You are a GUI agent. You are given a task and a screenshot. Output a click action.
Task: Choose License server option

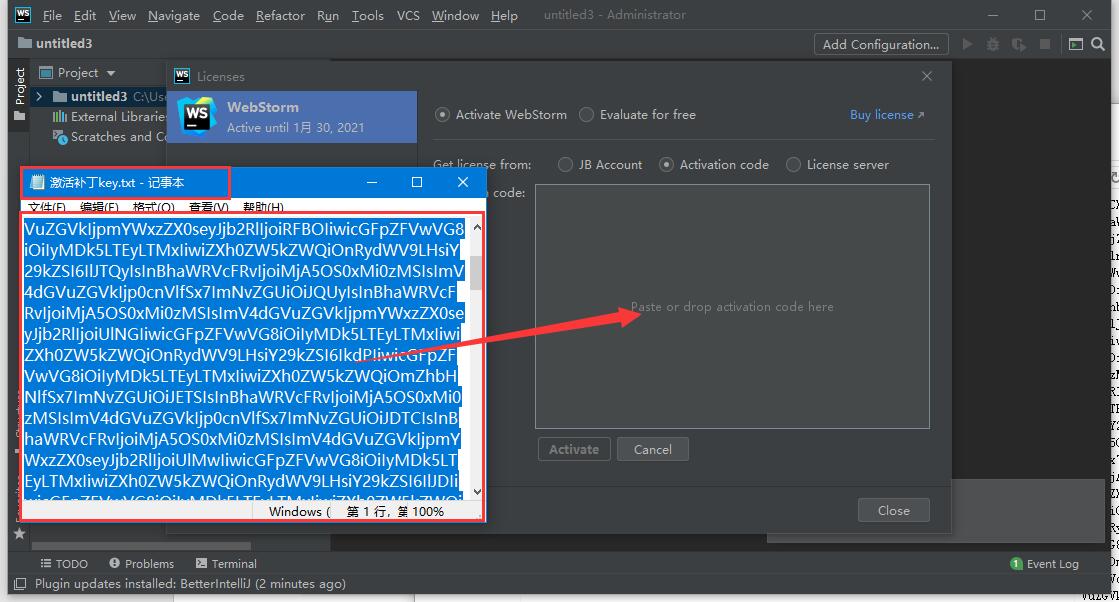(793, 164)
